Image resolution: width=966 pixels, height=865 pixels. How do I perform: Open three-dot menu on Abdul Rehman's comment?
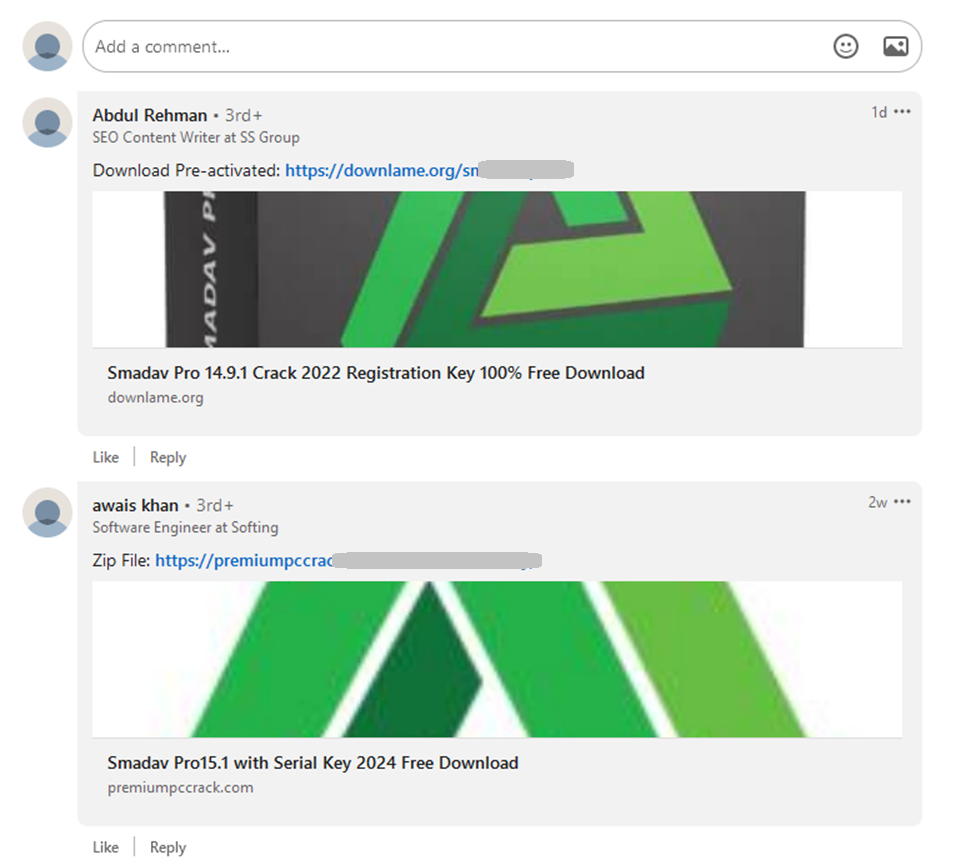click(x=903, y=112)
